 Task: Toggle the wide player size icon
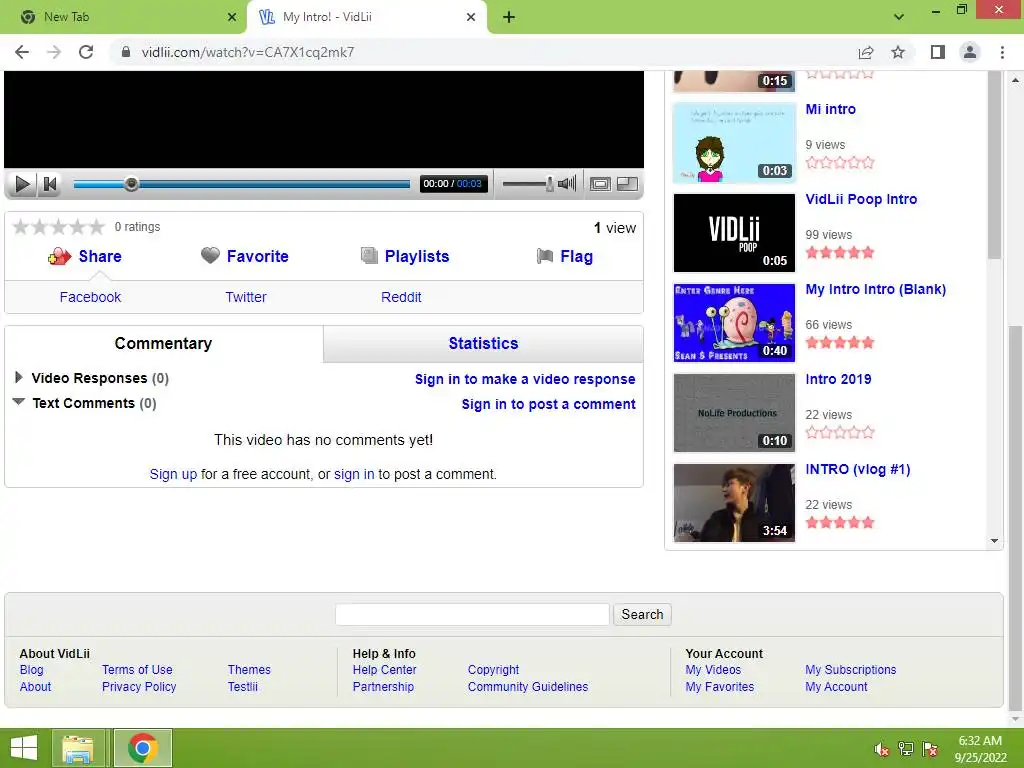pyautogui.click(x=600, y=184)
